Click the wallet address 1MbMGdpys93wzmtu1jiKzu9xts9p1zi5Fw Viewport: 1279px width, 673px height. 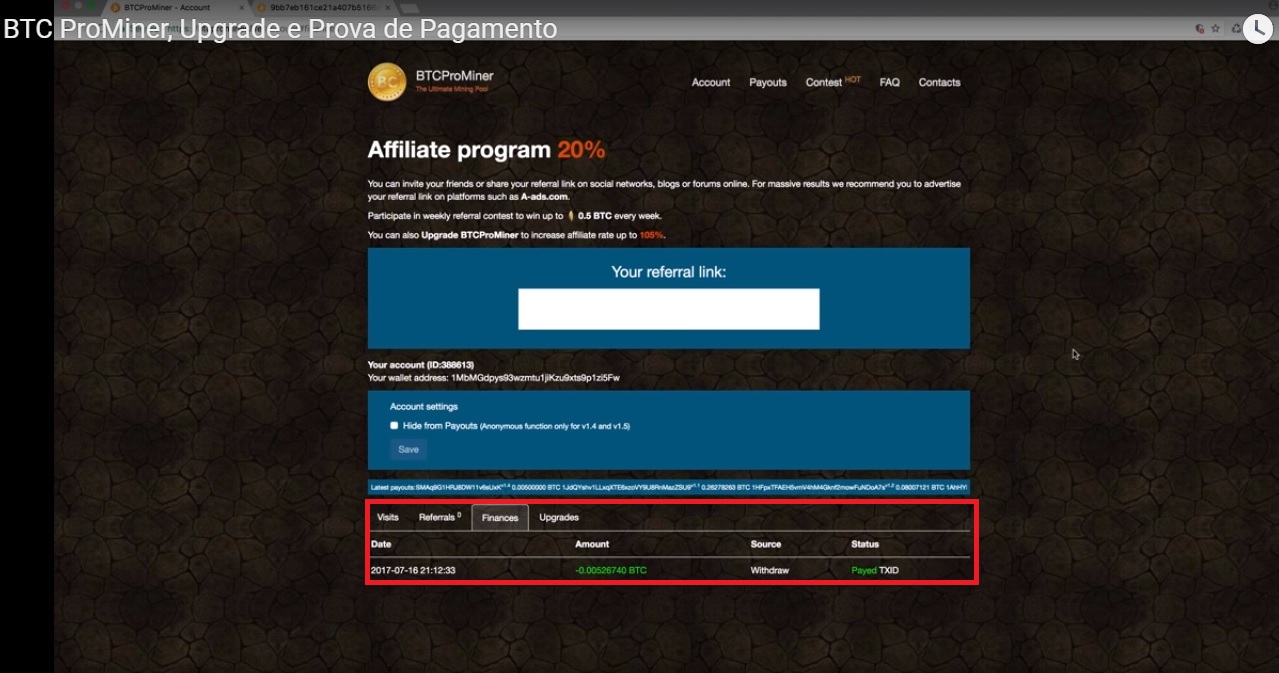pyautogui.click(x=535, y=378)
